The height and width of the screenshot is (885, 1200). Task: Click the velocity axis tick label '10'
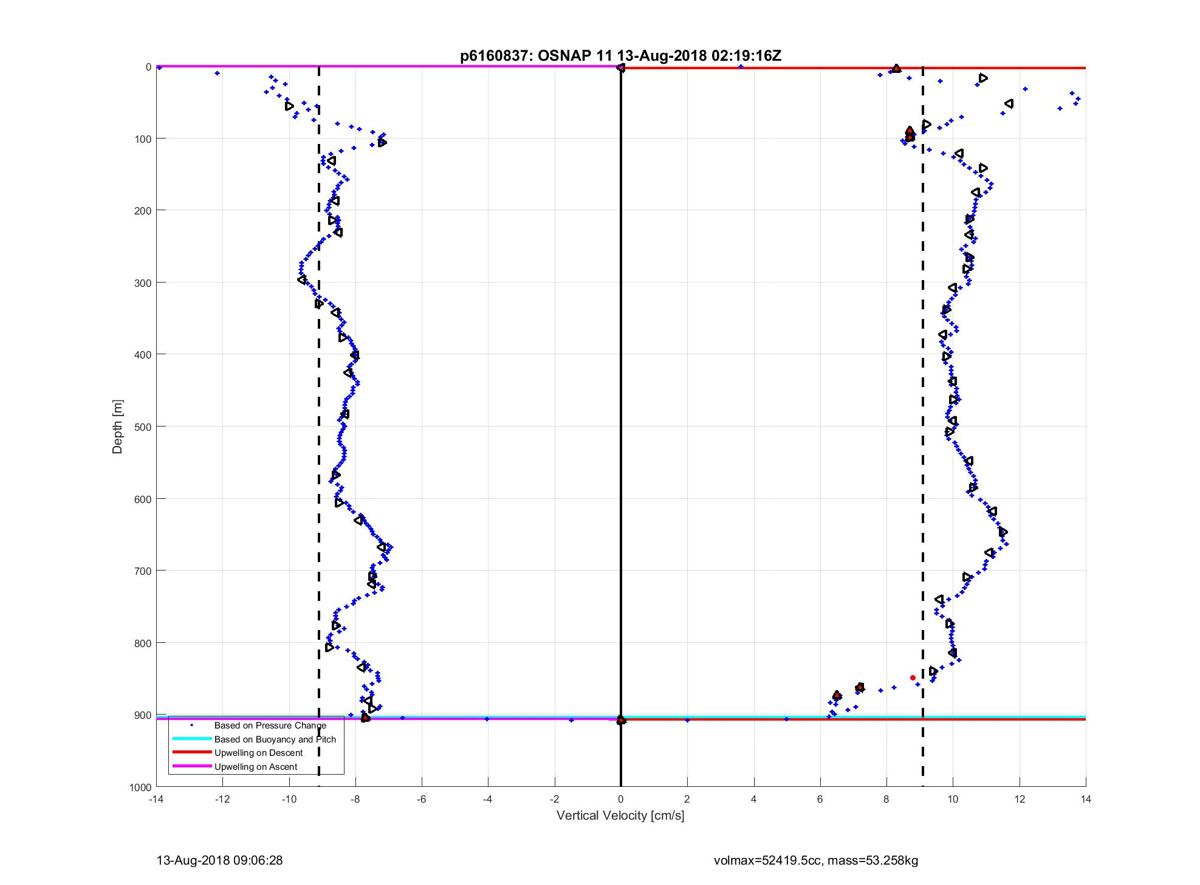point(953,799)
